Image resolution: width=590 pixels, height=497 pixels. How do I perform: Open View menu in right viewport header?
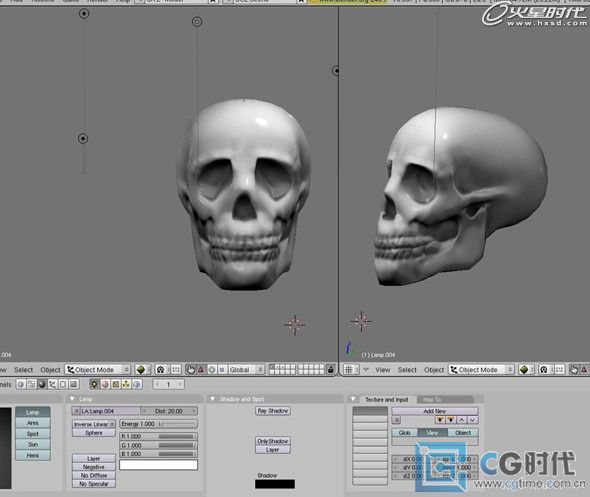(383, 370)
